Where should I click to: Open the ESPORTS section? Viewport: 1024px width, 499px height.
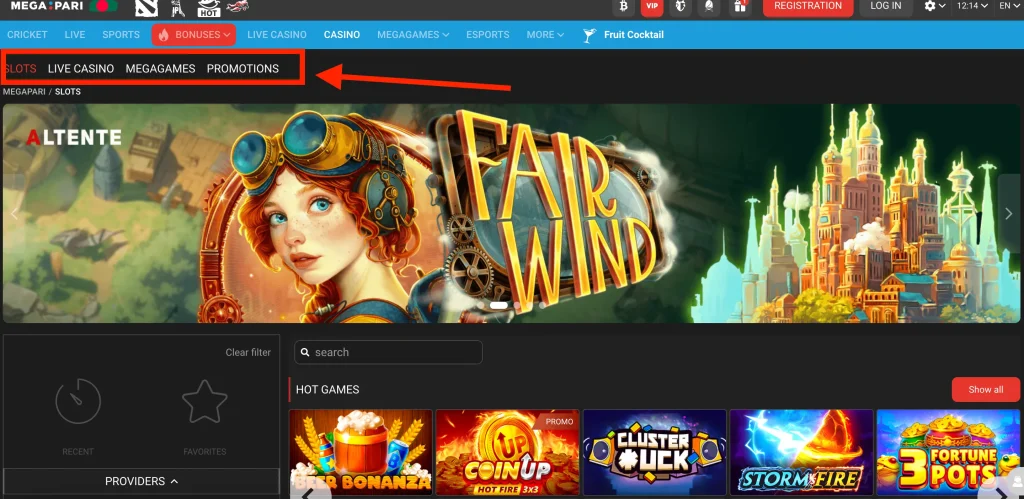click(x=487, y=35)
